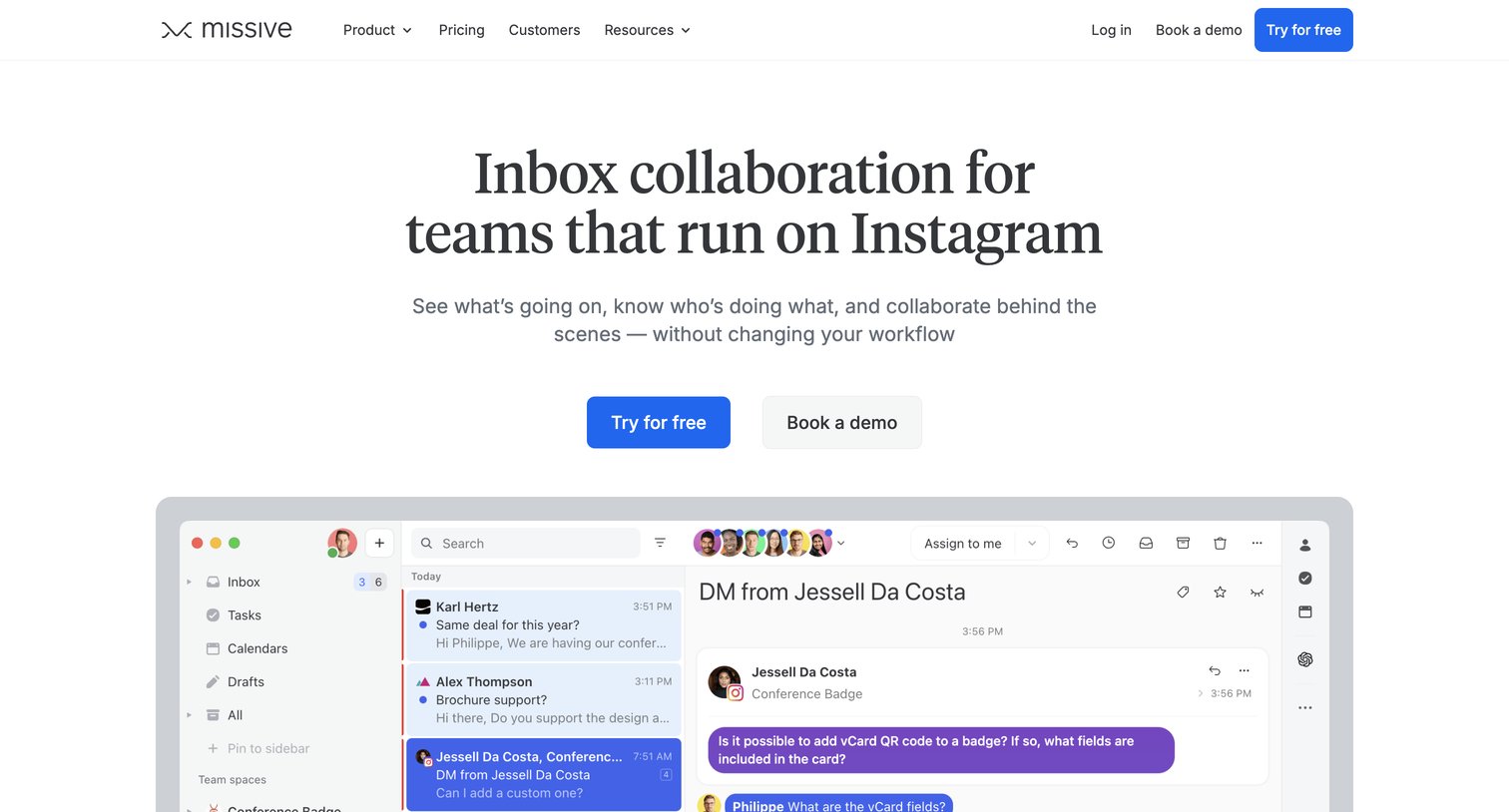Click the purple vCard QR code message bubble

point(940,750)
